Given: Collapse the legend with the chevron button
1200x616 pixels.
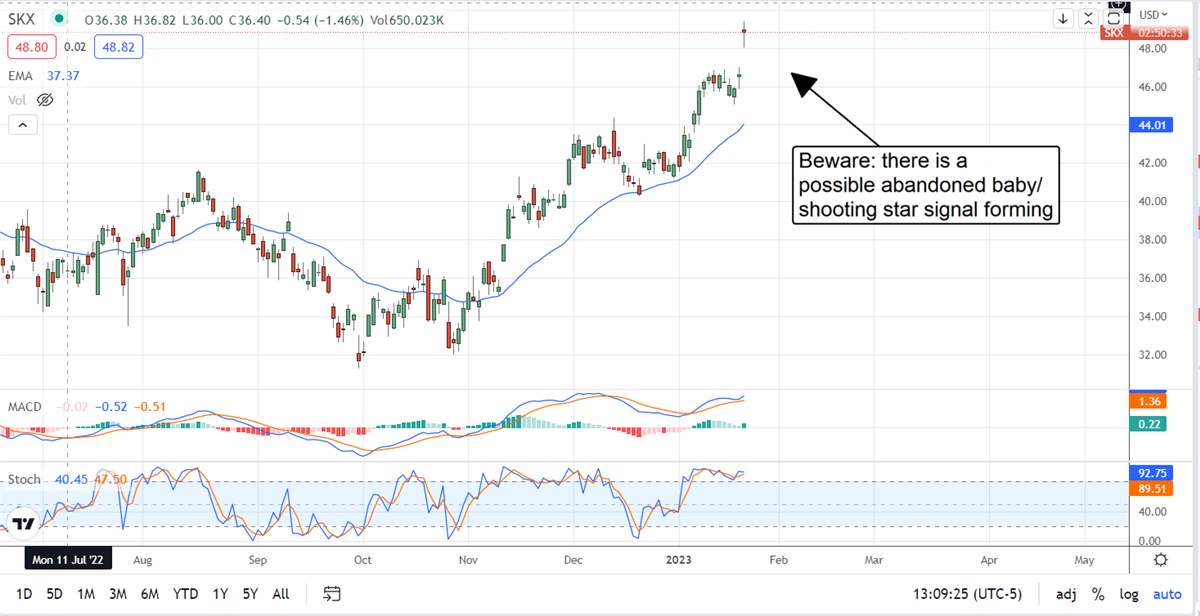Looking at the screenshot, I should [x=22, y=124].
